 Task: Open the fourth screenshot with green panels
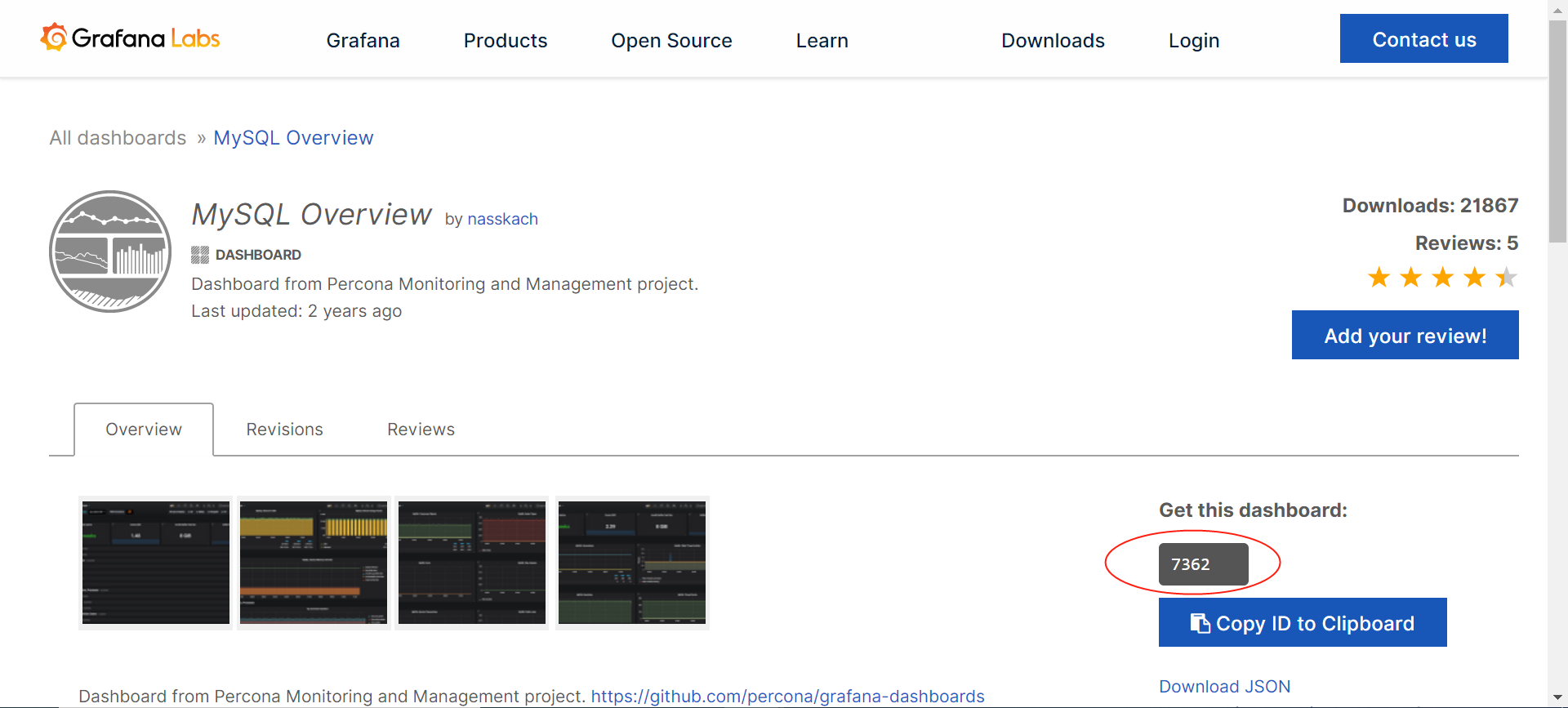(x=632, y=563)
